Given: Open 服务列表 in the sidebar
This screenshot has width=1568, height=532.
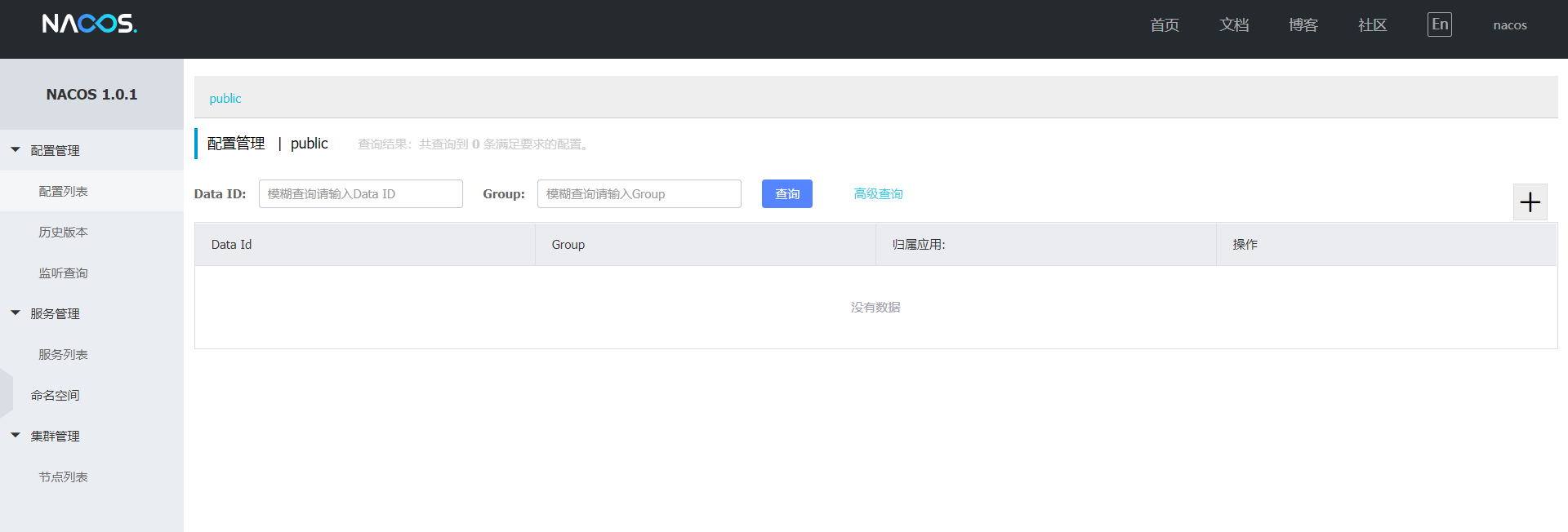Looking at the screenshot, I should [64, 354].
